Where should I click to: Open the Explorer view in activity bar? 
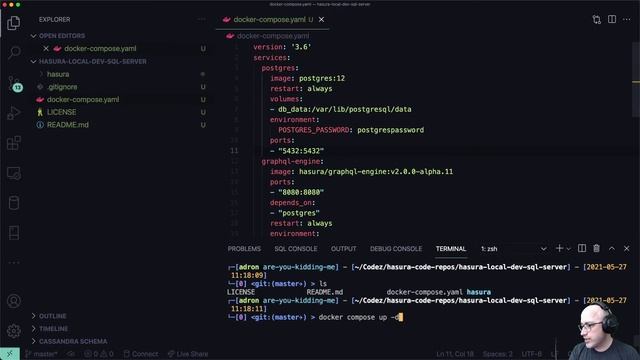[13, 23]
